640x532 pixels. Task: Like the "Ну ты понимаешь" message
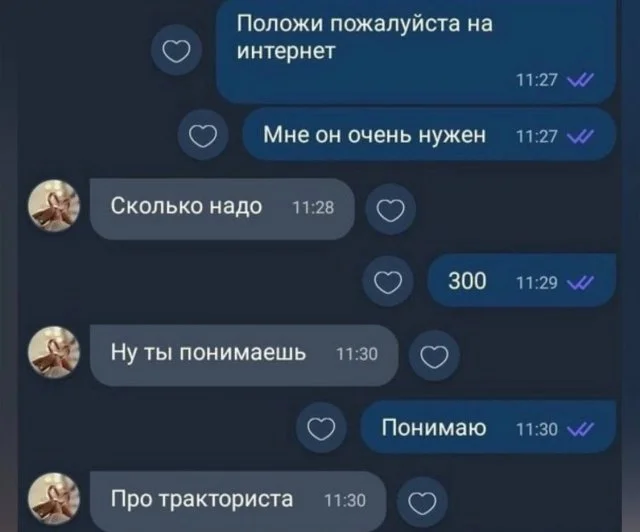(434, 356)
